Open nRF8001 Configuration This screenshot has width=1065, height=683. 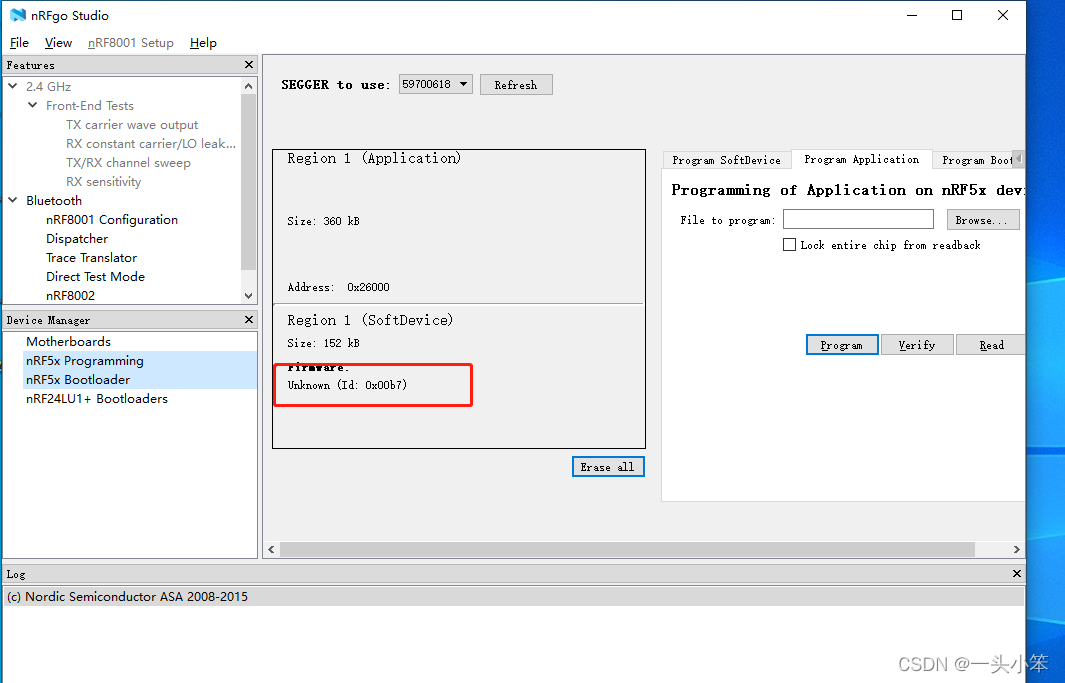point(112,219)
